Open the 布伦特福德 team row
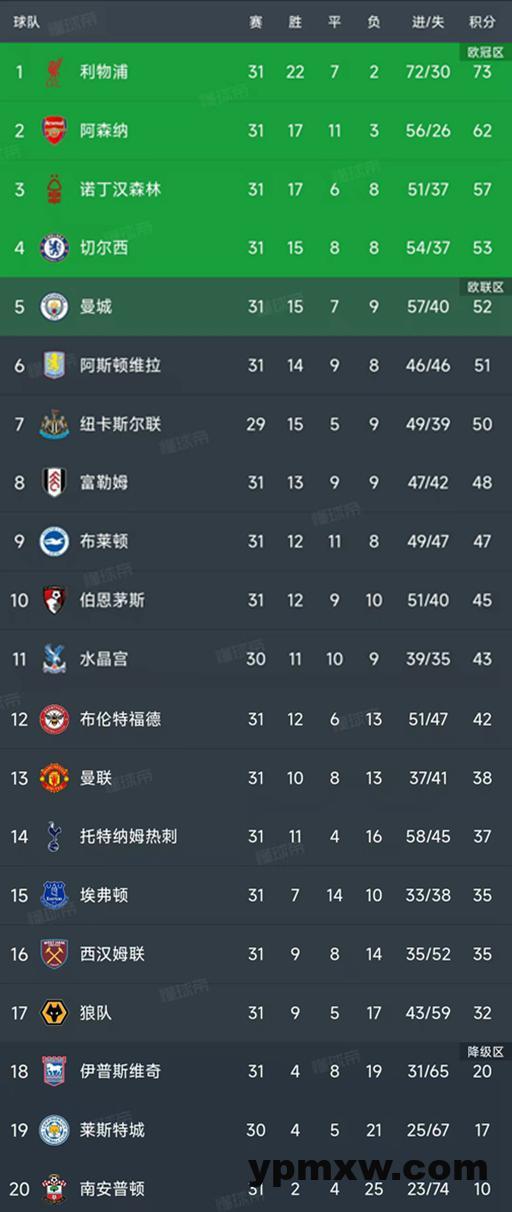Image resolution: width=512 pixels, height=1212 pixels. coord(256,719)
